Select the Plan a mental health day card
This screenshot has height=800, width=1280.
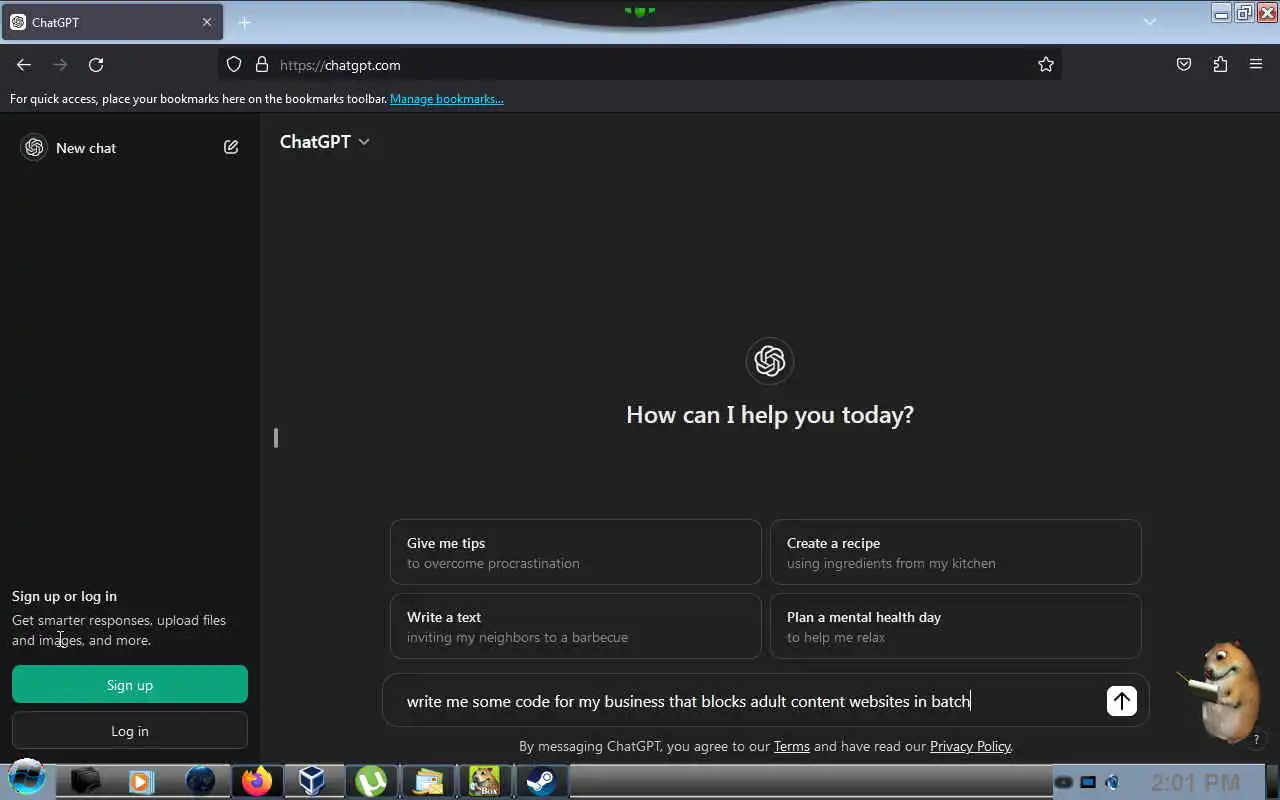955,626
